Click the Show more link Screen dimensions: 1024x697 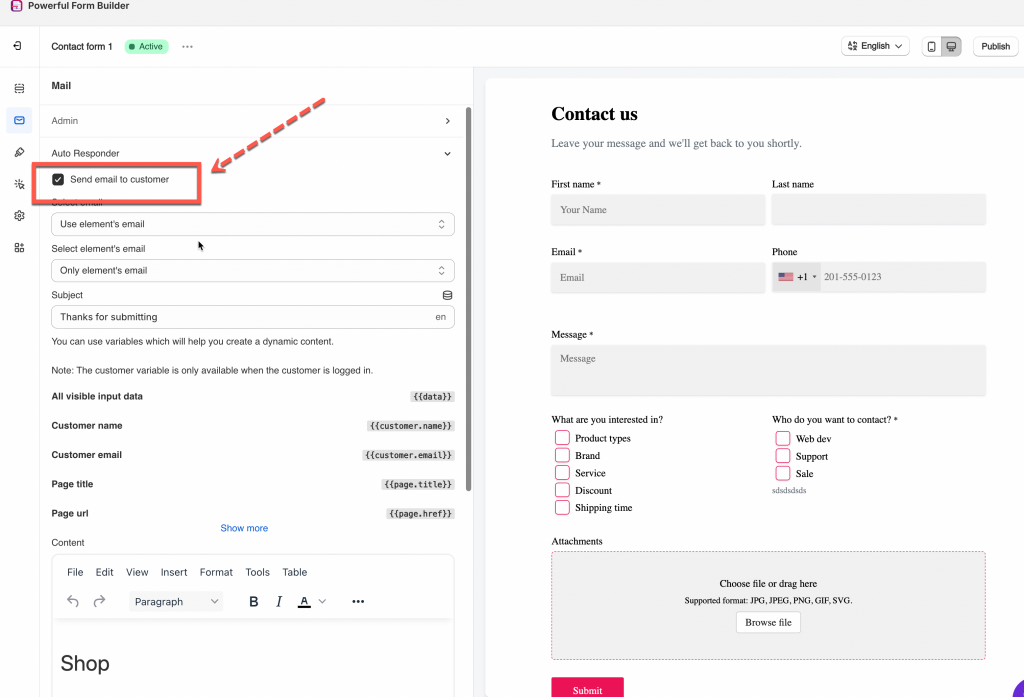click(x=244, y=528)
